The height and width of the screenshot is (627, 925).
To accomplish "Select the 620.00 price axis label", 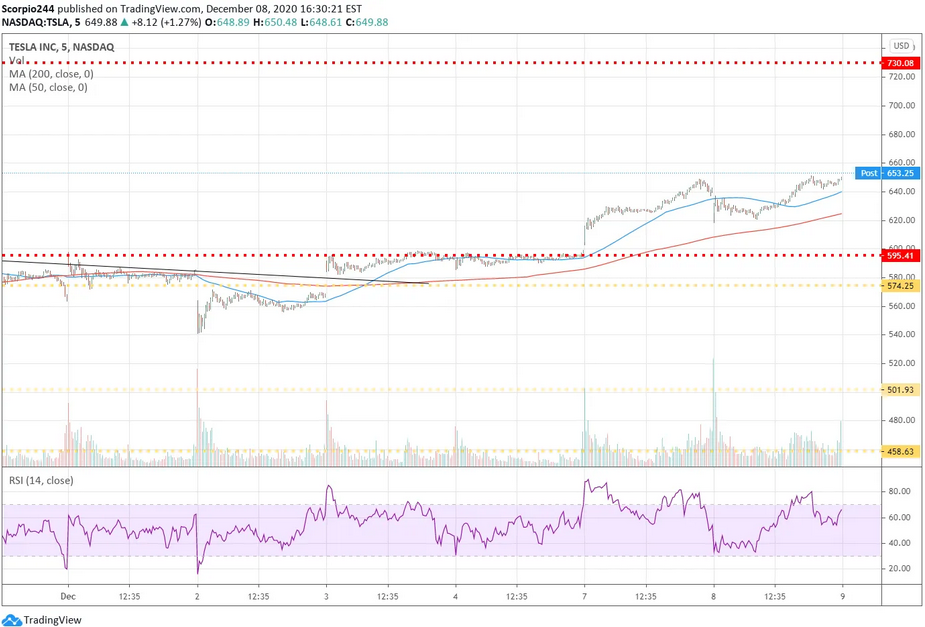I will click(x=901, y=220).
